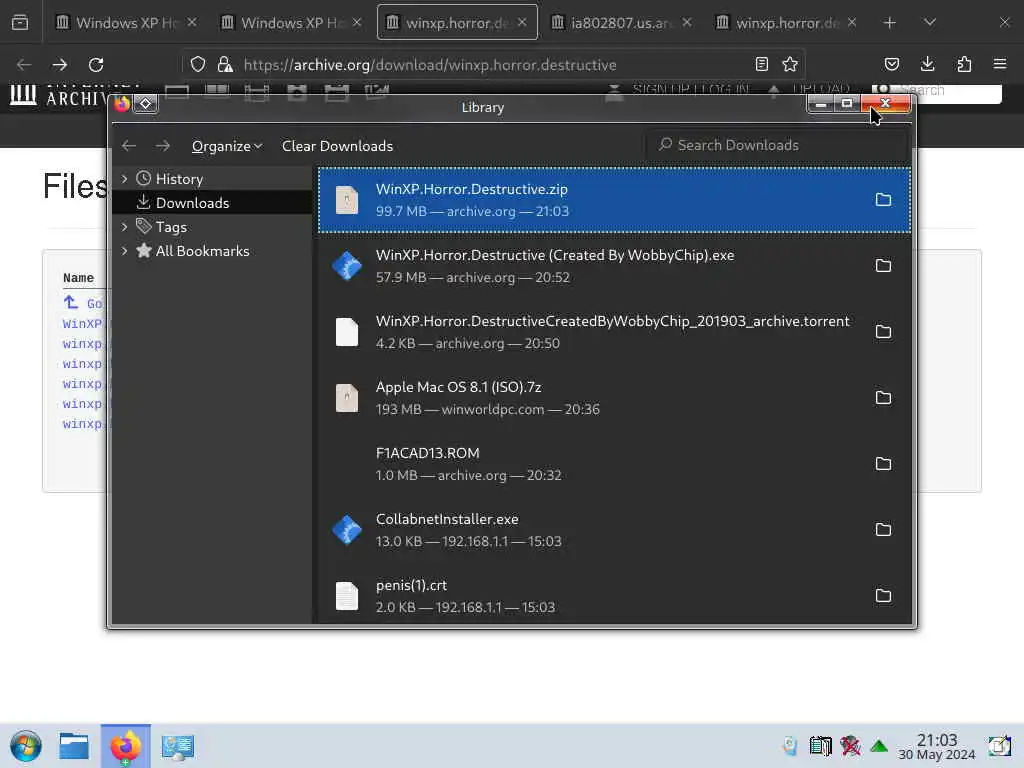This screenshot has height=768, width=1024.
Task: Select the WobbyChip .exe download row
Action: pos(614,266)
